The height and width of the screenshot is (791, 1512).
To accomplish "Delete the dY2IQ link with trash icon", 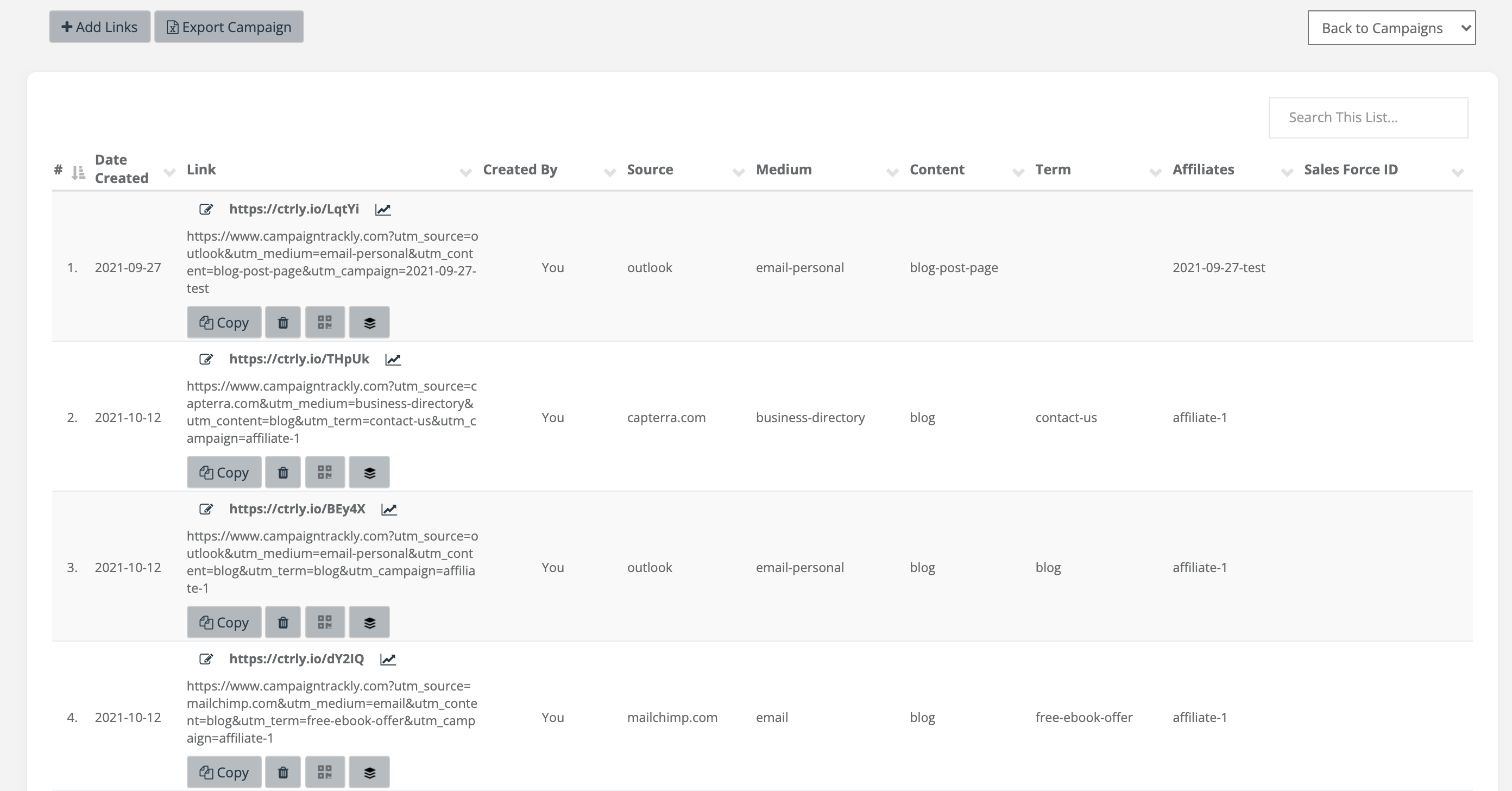I will (283, 771).
